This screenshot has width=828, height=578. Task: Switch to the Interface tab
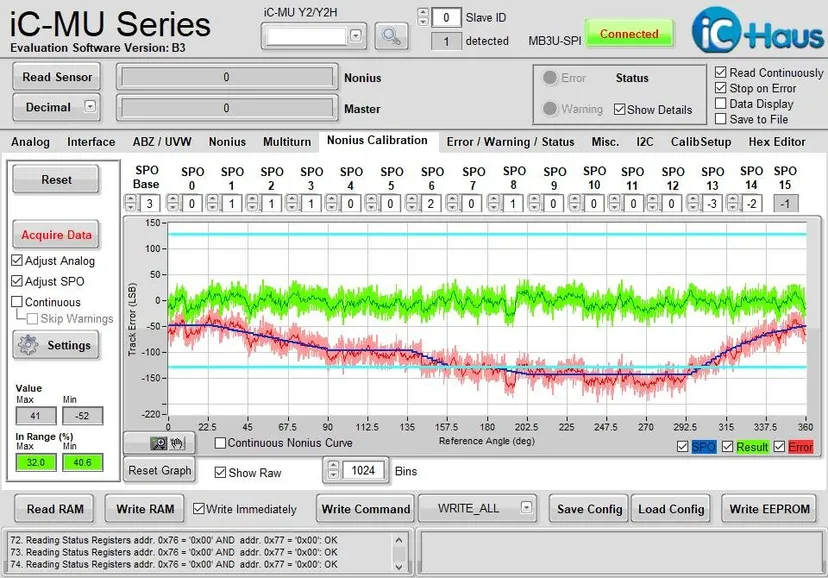coord(91,142)
